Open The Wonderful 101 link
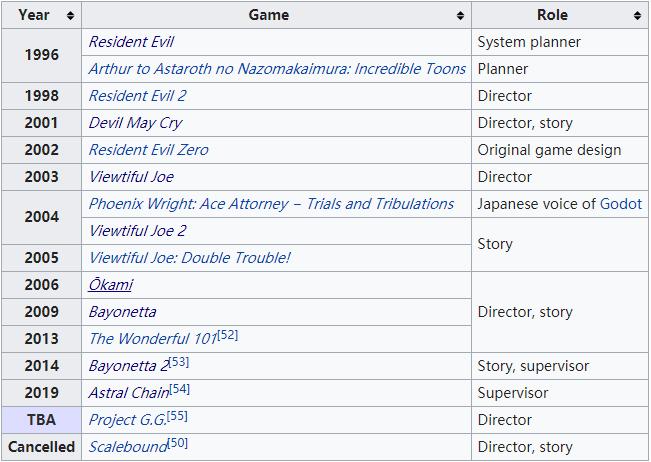The height and width of the screenshot is (462, 651). 152,339
